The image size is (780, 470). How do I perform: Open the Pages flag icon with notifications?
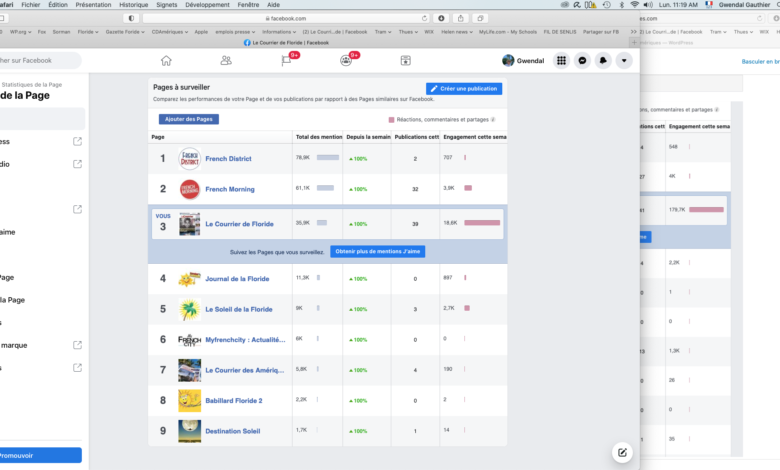tap(286, 61)
